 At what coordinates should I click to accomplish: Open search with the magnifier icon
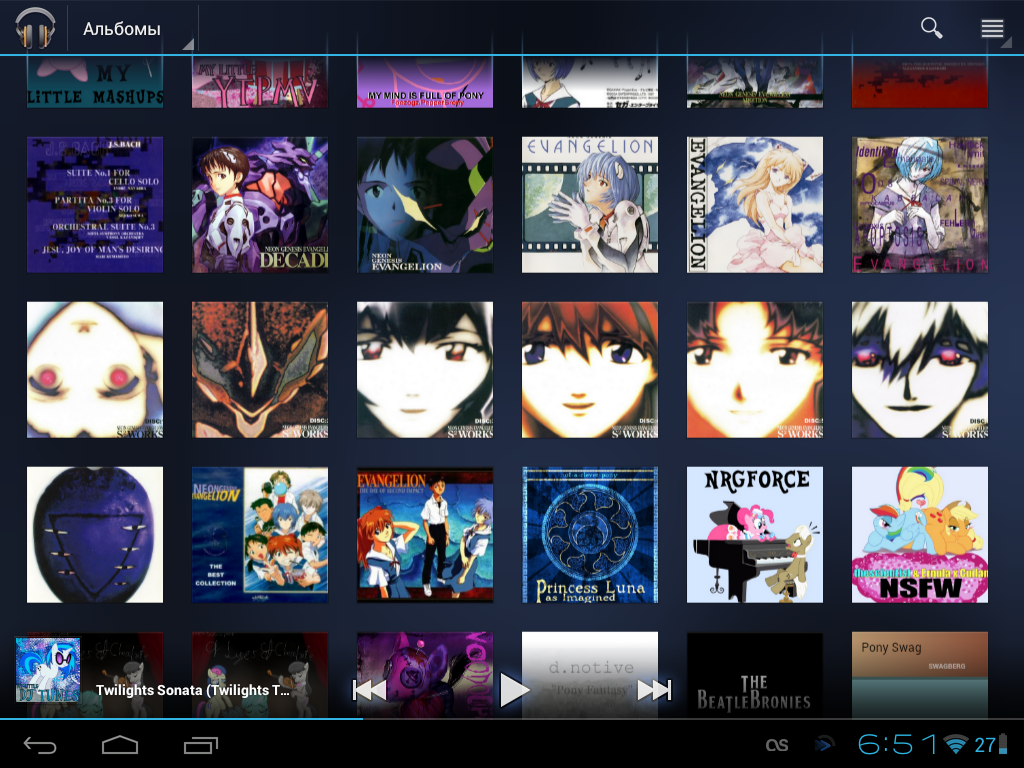tap(931, 28)
